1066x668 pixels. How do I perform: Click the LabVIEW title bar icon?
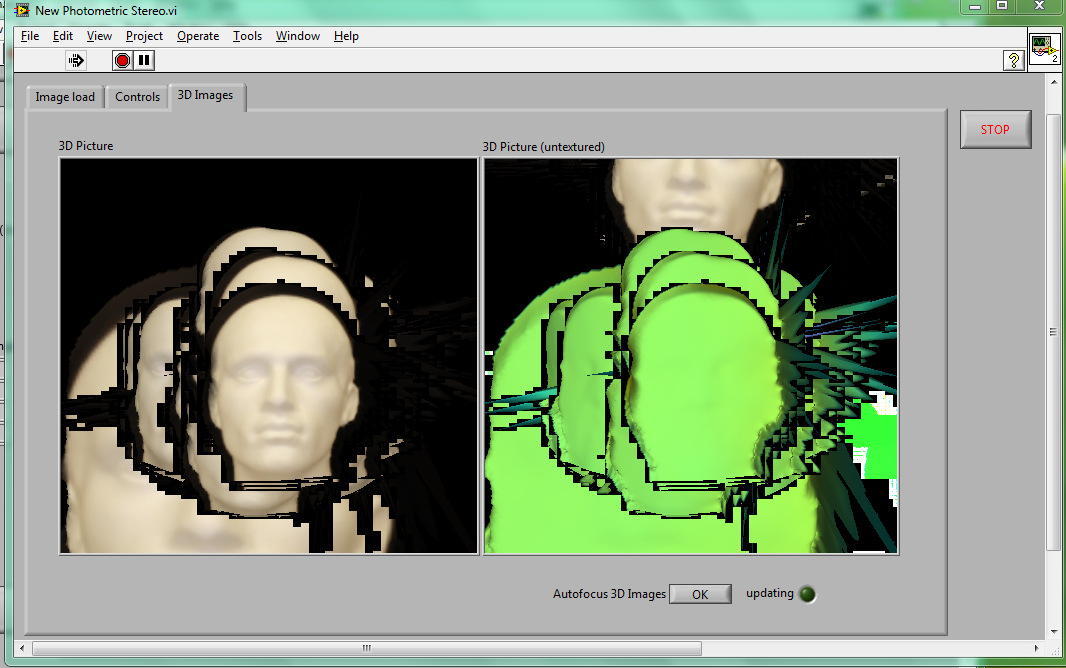tap(22, 10)
